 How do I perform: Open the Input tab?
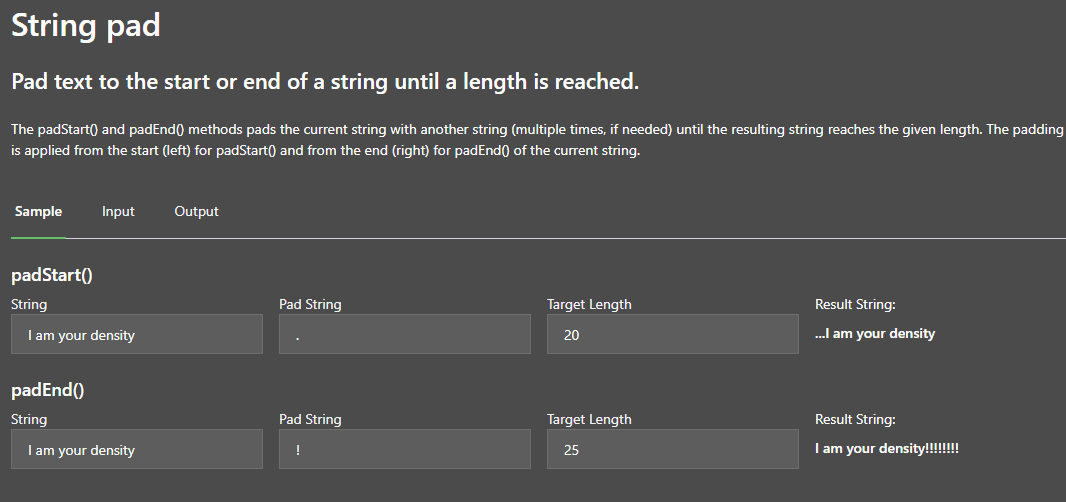coord(118,212)
